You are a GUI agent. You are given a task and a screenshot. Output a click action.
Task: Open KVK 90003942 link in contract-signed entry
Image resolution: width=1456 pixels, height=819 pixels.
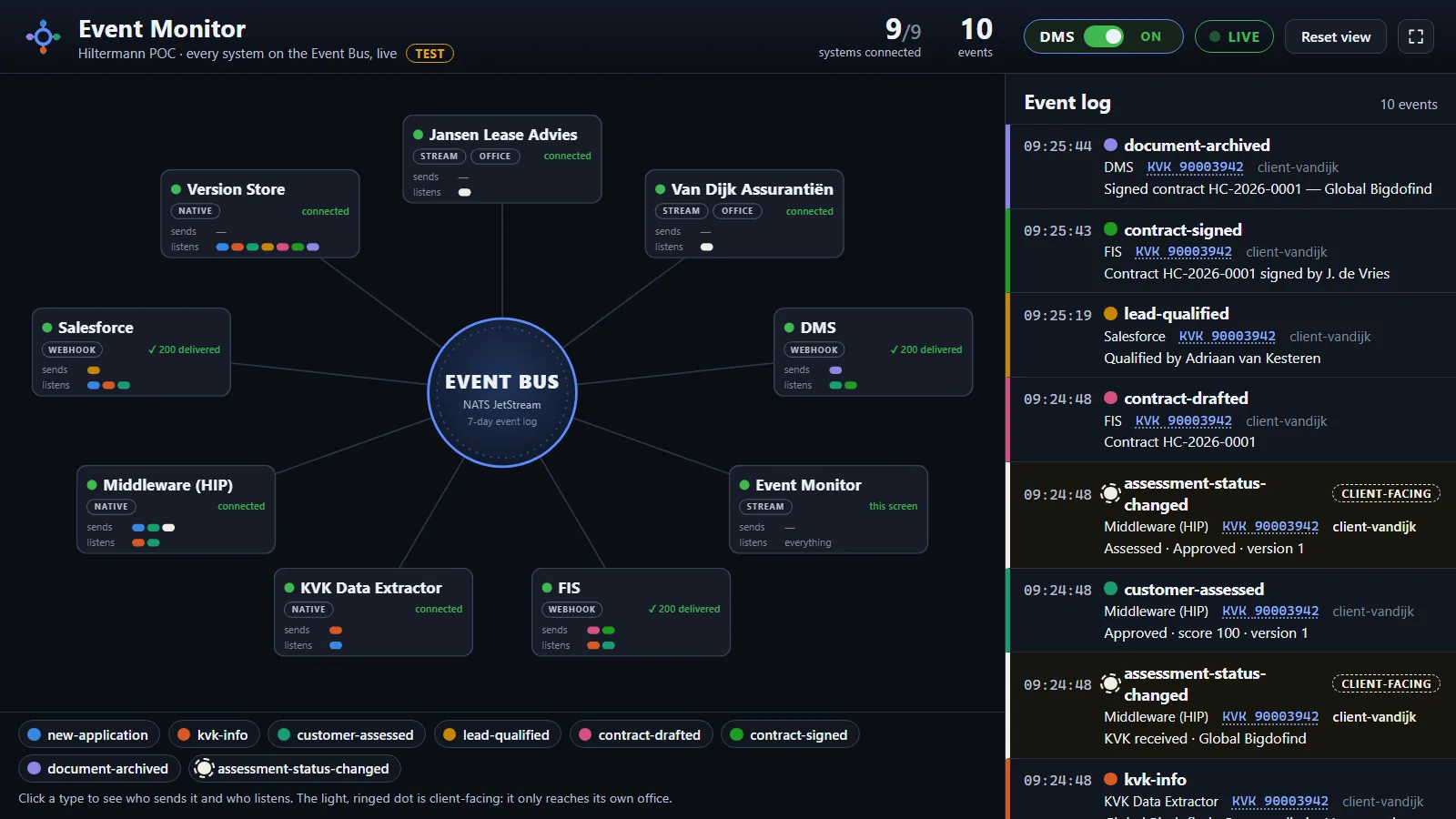click(x=1183, y=252)
